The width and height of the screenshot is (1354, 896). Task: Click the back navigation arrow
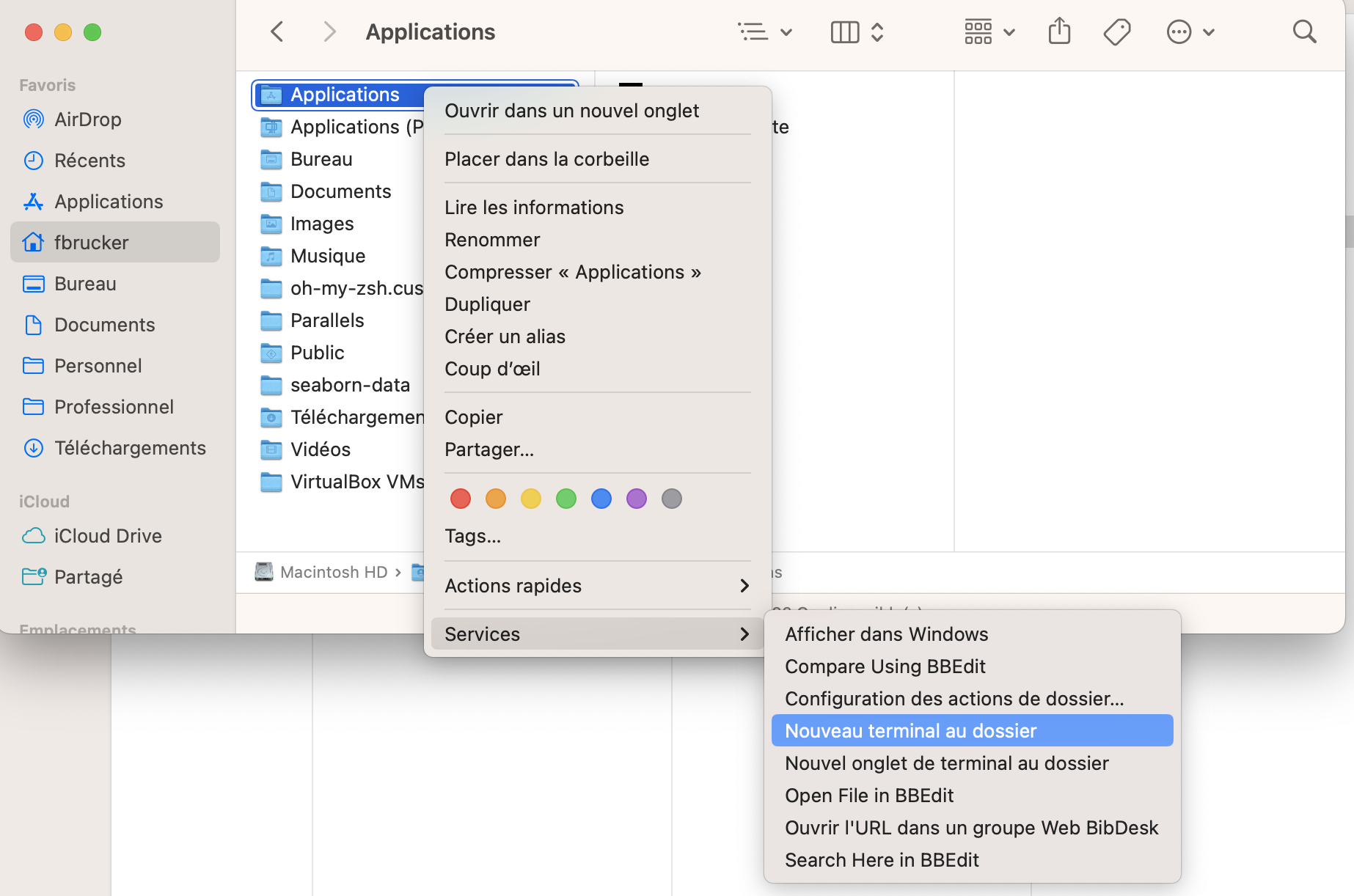click(x=277, y=32)
